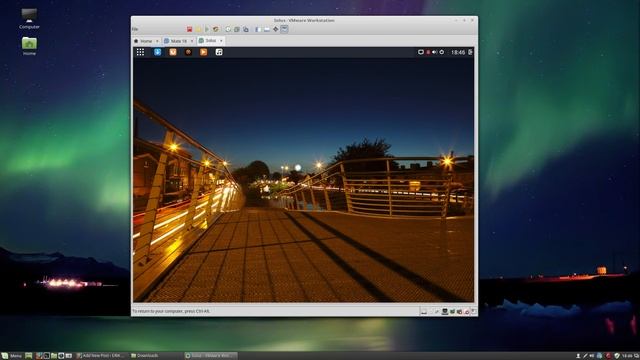
Task: Click the orange square icon in Solus panel
Action: (173, 52)
